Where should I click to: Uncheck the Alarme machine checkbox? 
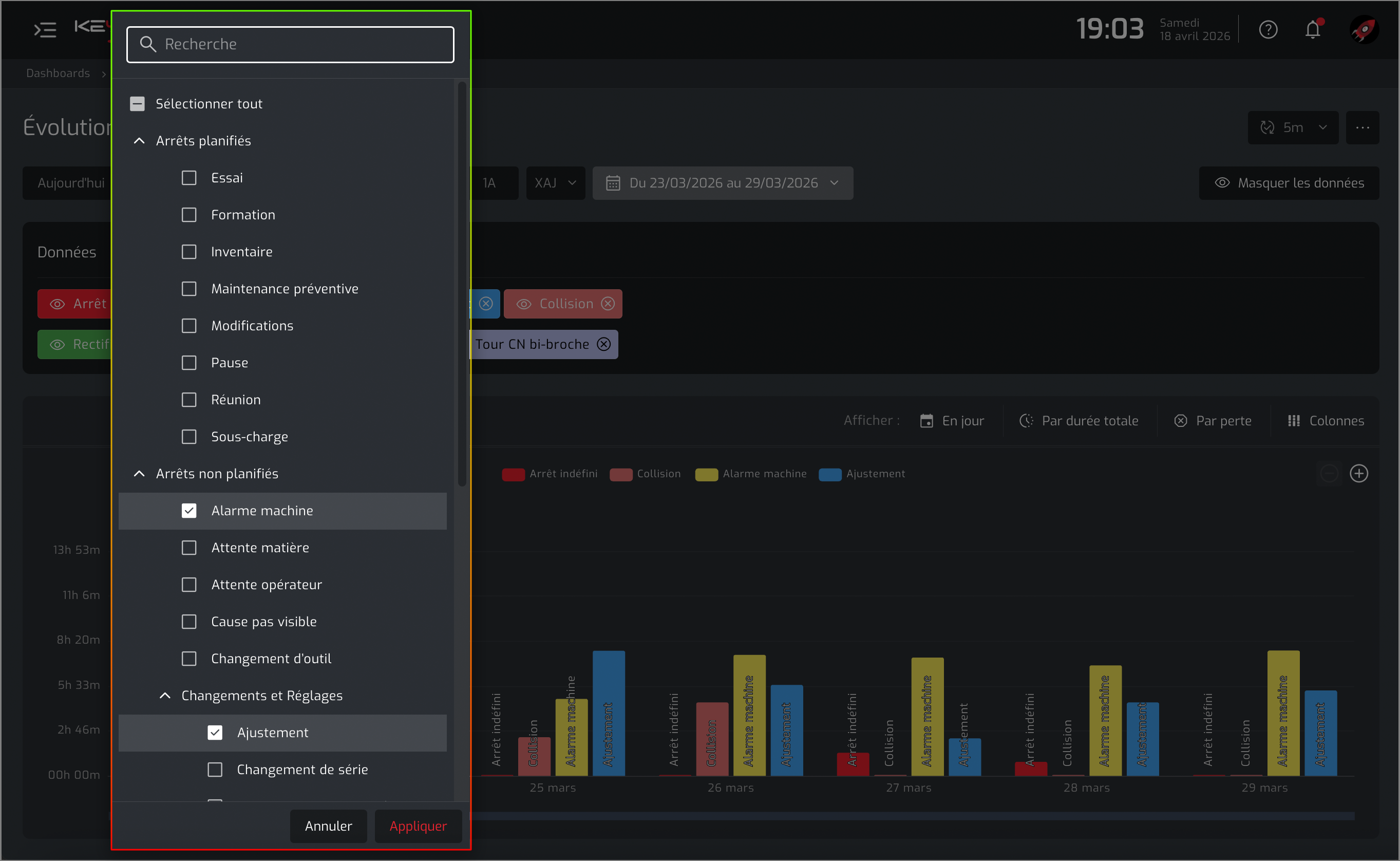(189, 511)
